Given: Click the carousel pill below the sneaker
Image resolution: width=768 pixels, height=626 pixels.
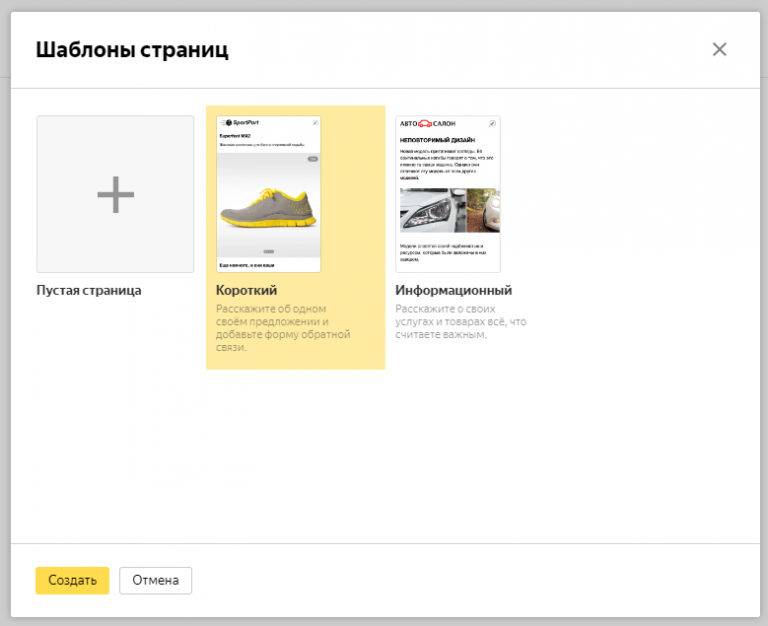Looking at the screenshot, I should tap(268, 251).
